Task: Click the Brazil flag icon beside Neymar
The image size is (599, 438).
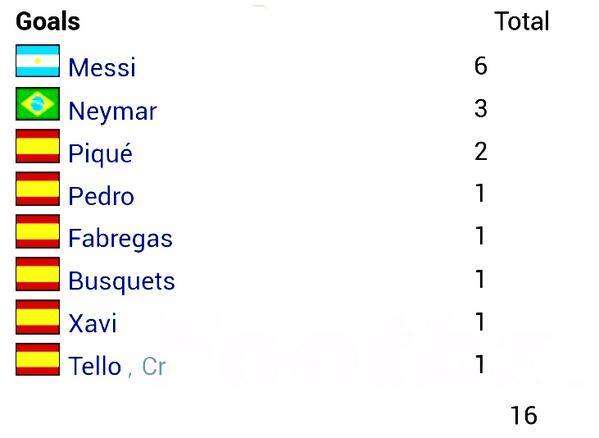Action: pos(38,104)
